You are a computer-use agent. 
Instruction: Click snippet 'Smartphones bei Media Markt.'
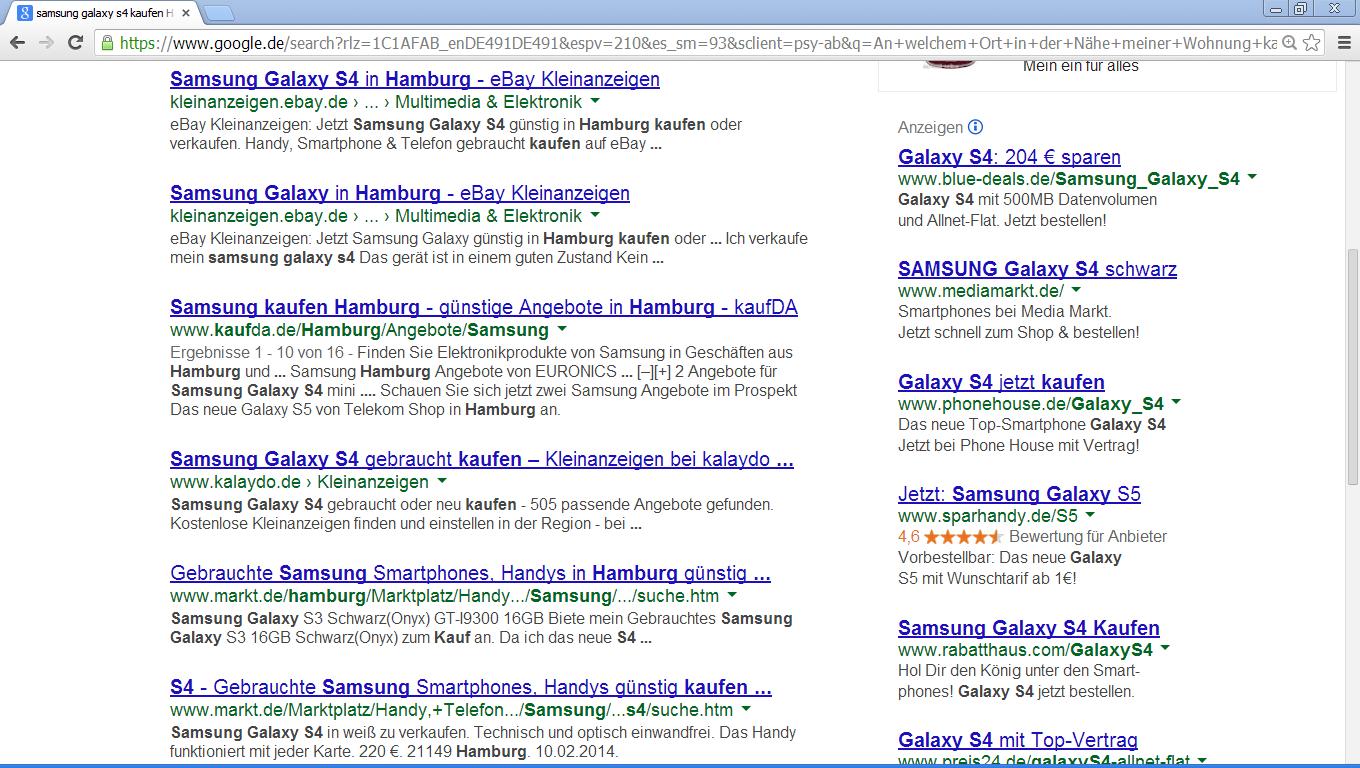click(1005, 311)
